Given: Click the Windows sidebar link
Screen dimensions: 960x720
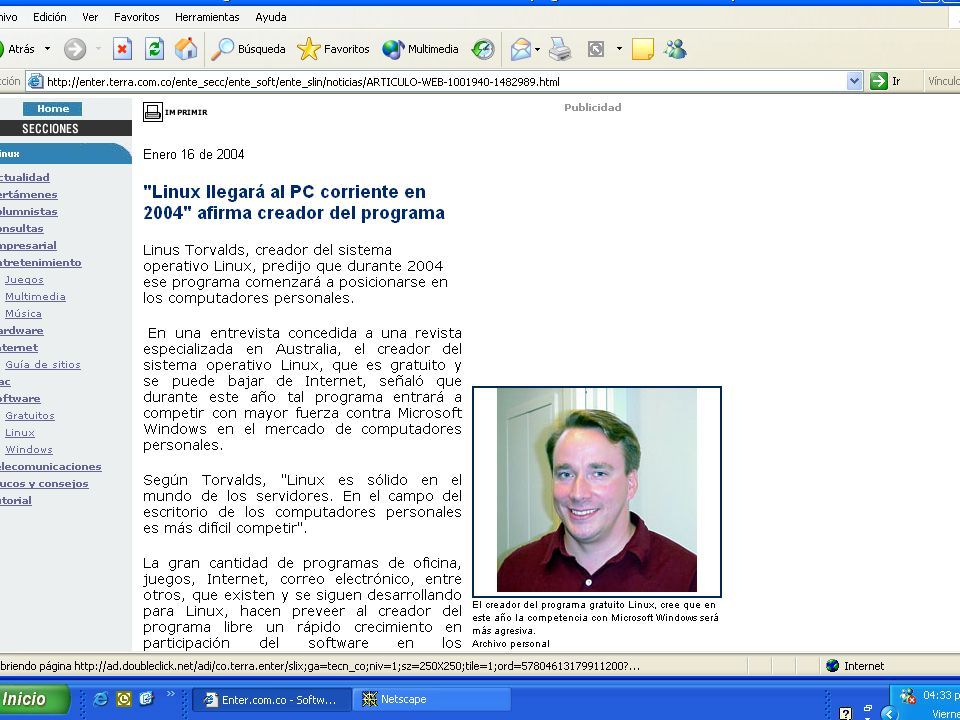Looking at the screenshot, I should coord(29,449).
